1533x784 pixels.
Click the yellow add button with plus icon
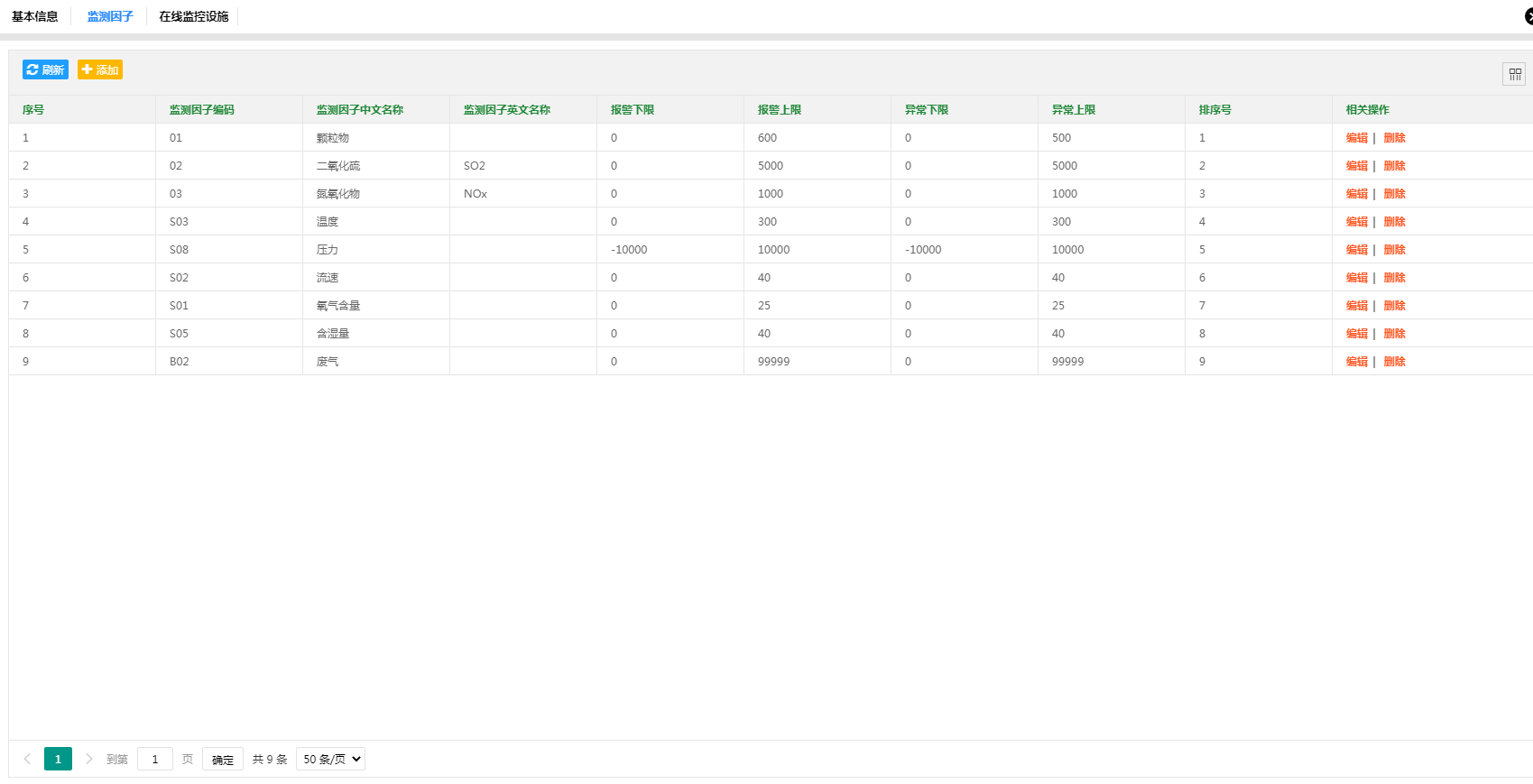pos(100,69)
